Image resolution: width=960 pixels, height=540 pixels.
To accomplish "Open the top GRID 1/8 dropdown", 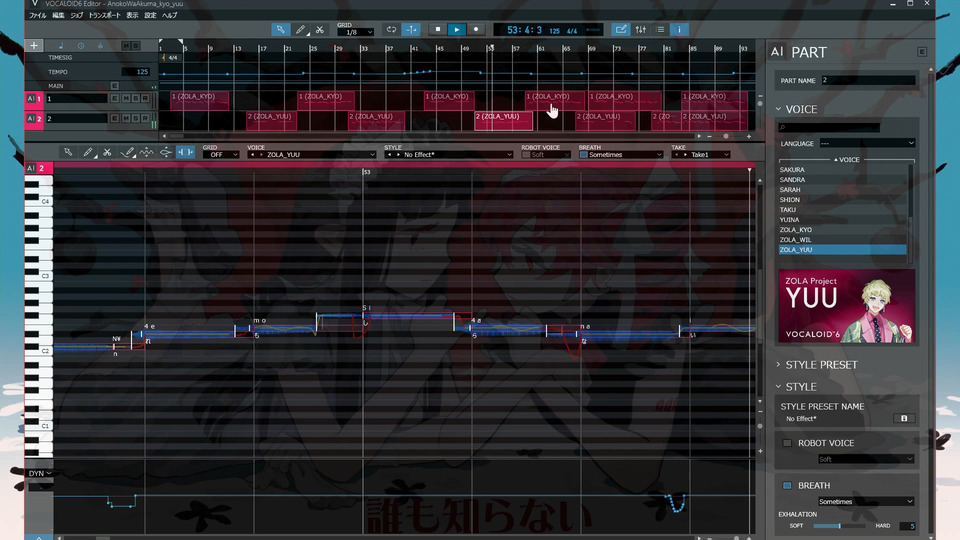I will click(356, 32).
